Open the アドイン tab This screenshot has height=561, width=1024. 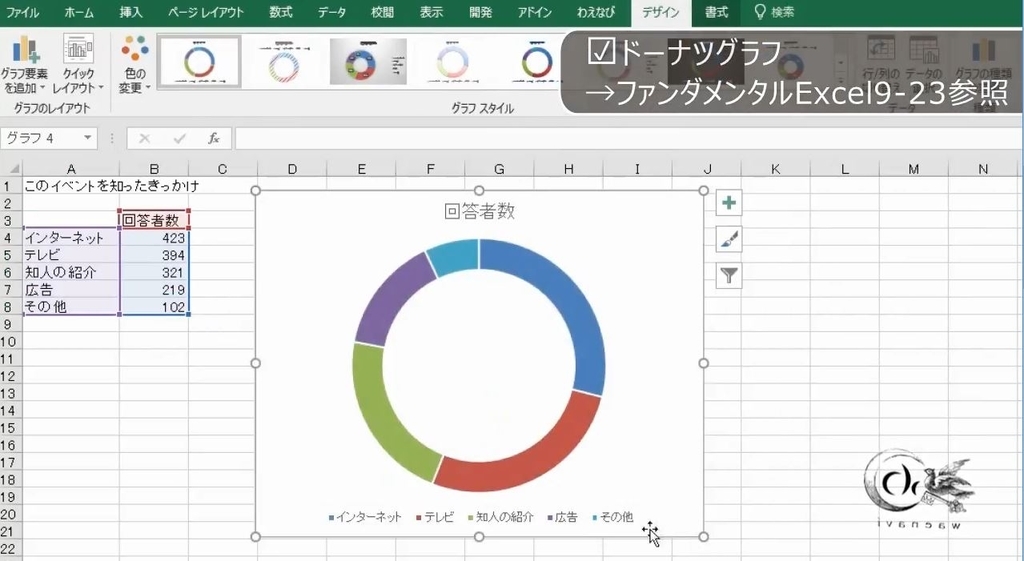(x=534, y=12)
